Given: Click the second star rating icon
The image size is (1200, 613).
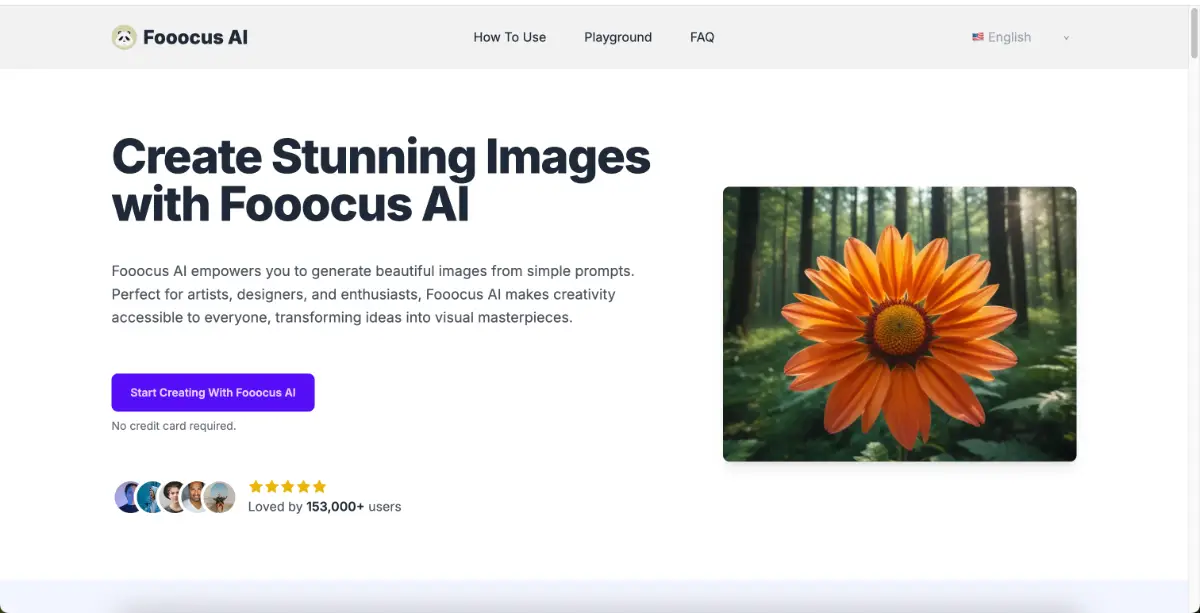Looking at the screenshot, I should click(271, 486).
